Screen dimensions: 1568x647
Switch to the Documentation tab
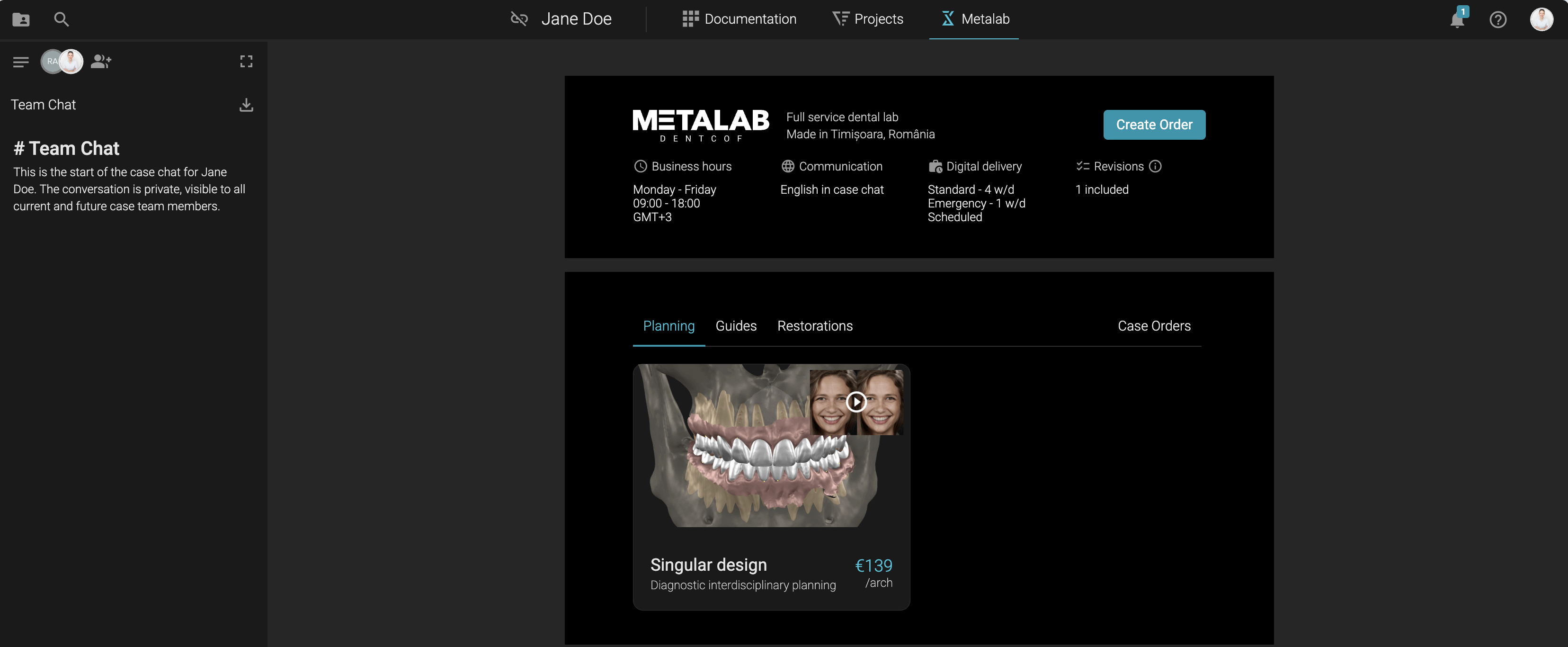[x=739, y=19]
